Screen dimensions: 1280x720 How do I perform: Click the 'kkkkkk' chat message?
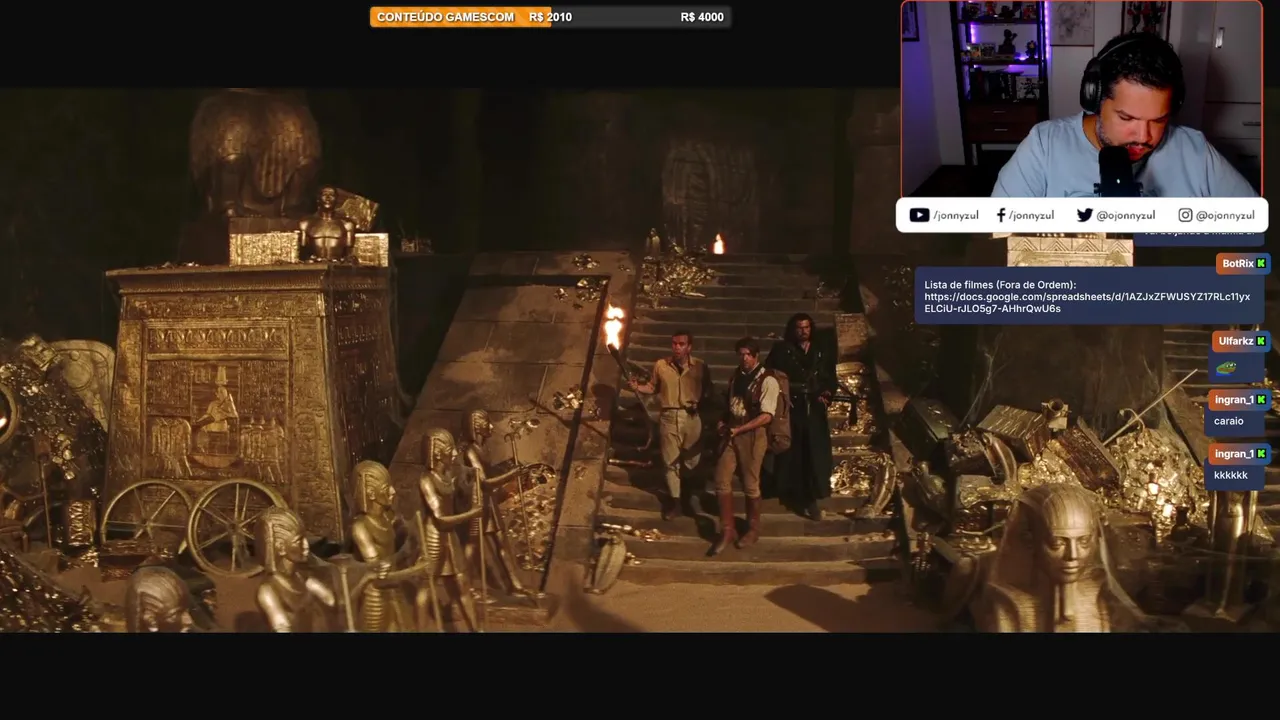(1231, 475)
